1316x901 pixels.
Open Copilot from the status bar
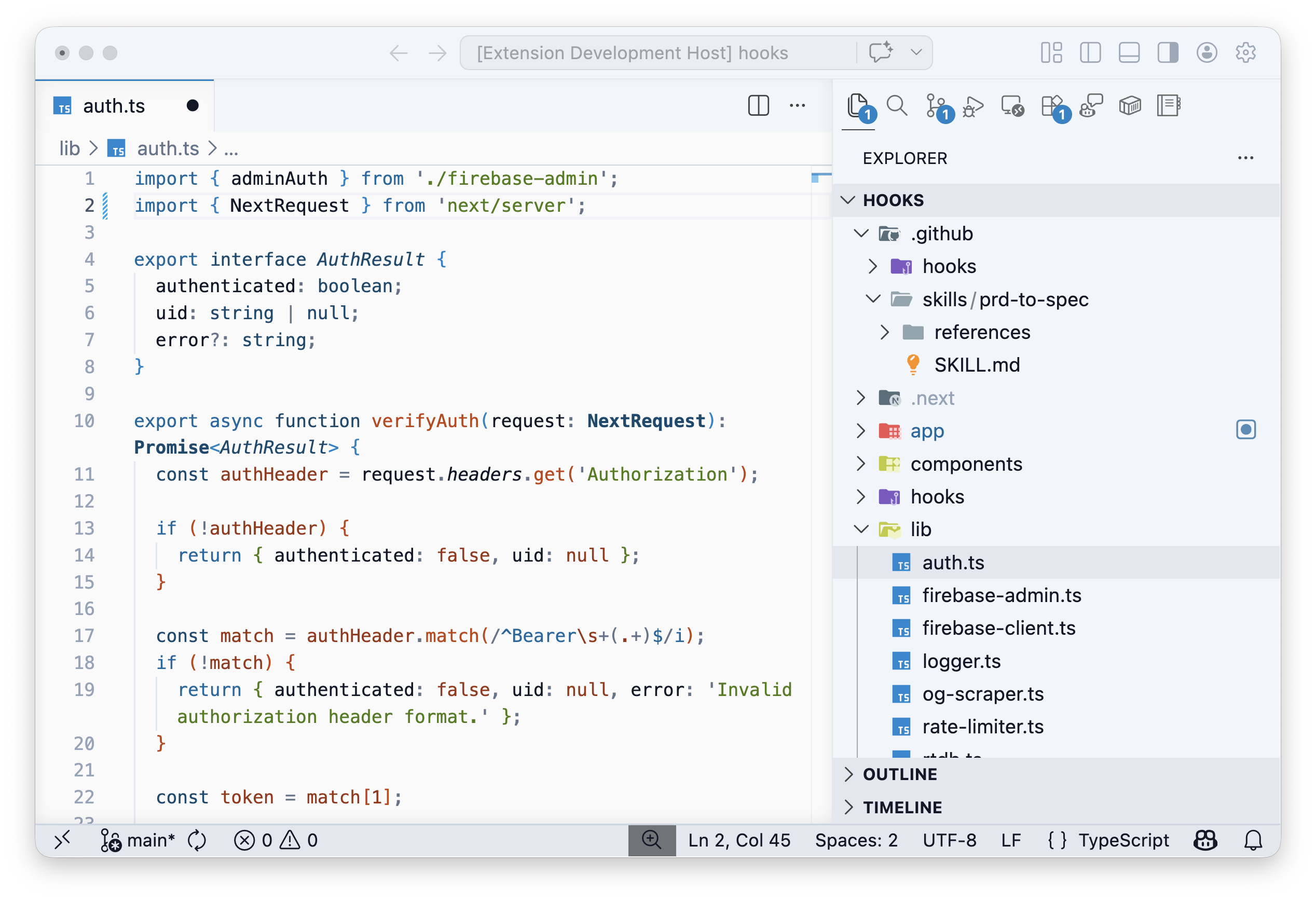1205,840
